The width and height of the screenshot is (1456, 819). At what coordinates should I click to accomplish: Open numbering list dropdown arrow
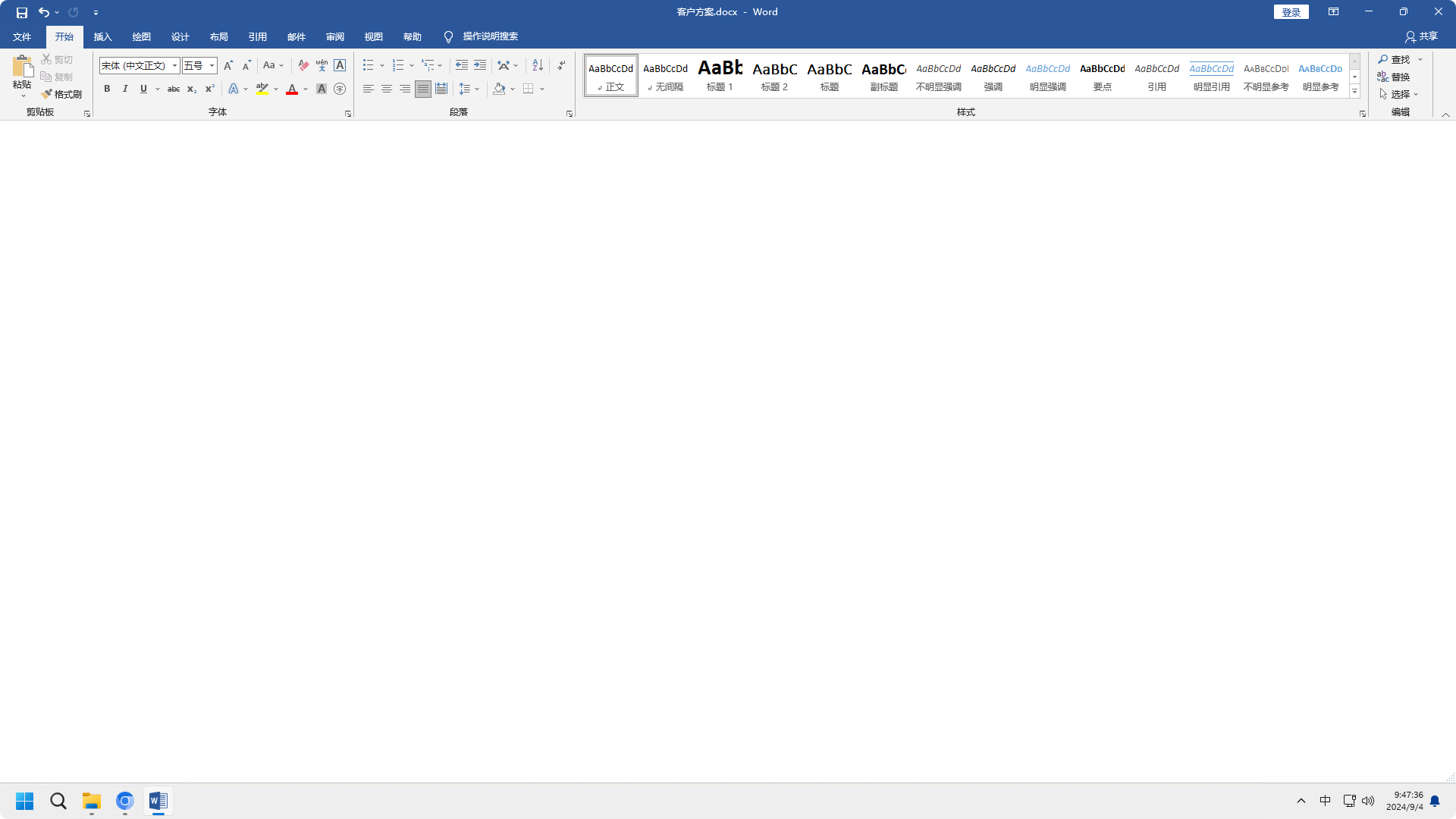click(x=412, y=65)
